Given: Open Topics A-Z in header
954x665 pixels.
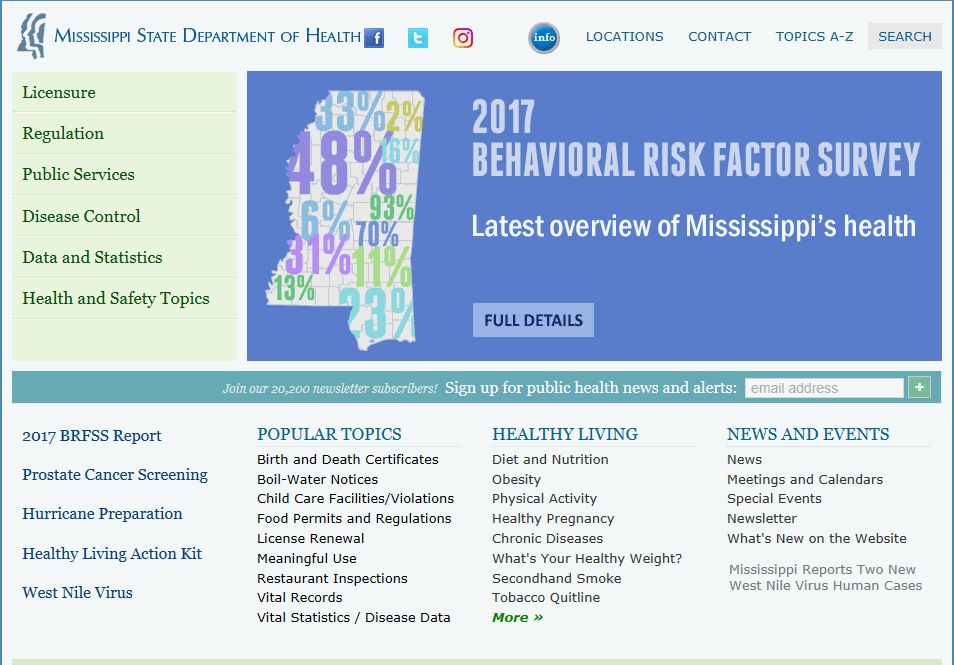Looking at the screenshot, I should point(814,37).
